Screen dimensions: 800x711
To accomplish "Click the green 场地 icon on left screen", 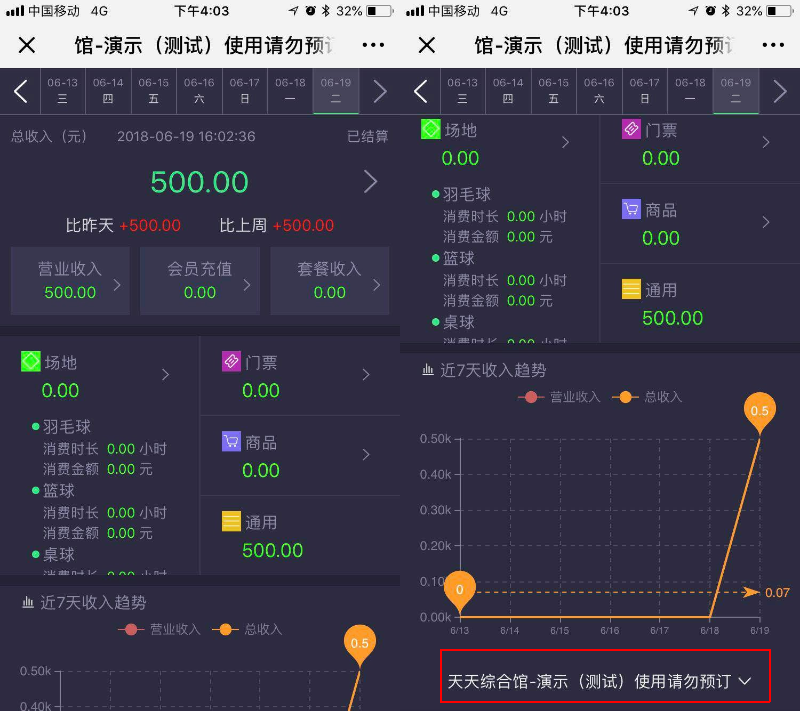I will click(x=31, y=362).
